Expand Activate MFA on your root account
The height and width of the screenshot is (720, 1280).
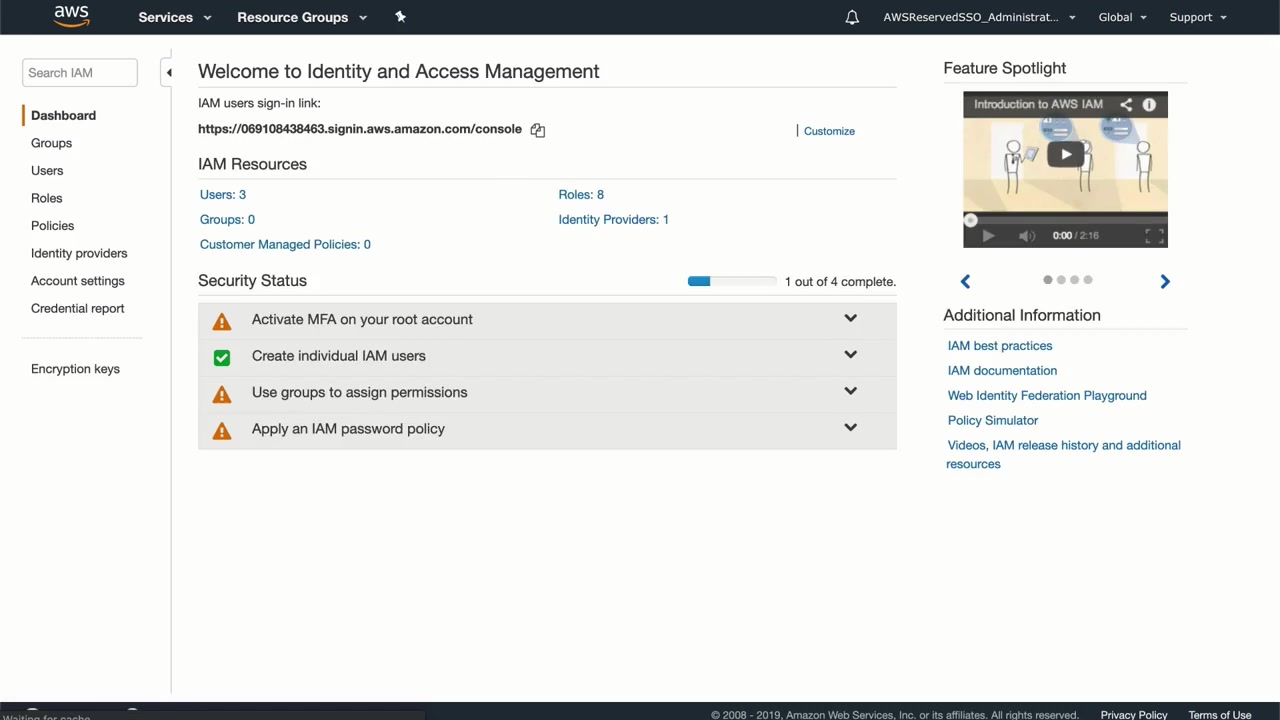(850, 319)
